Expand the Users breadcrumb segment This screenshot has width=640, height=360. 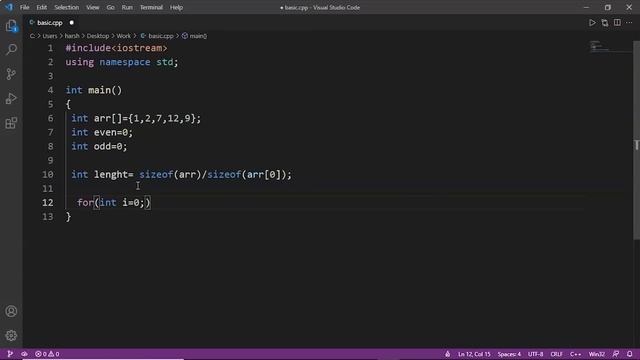[x=50, y=36]
